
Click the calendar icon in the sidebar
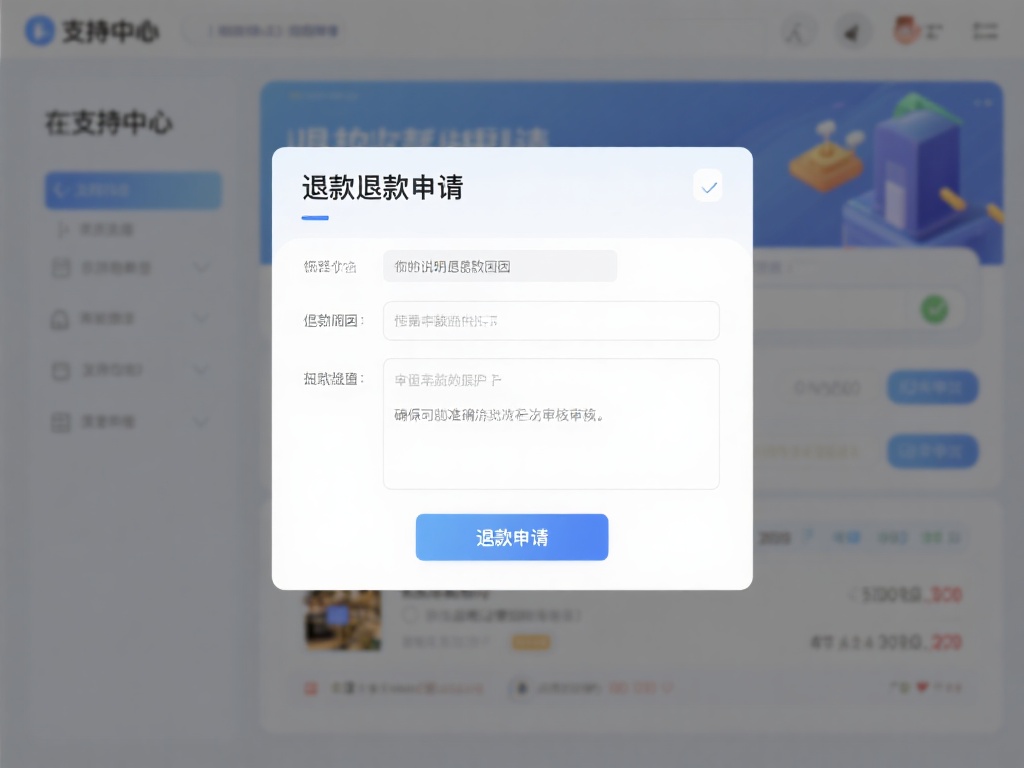coord(58,268)
